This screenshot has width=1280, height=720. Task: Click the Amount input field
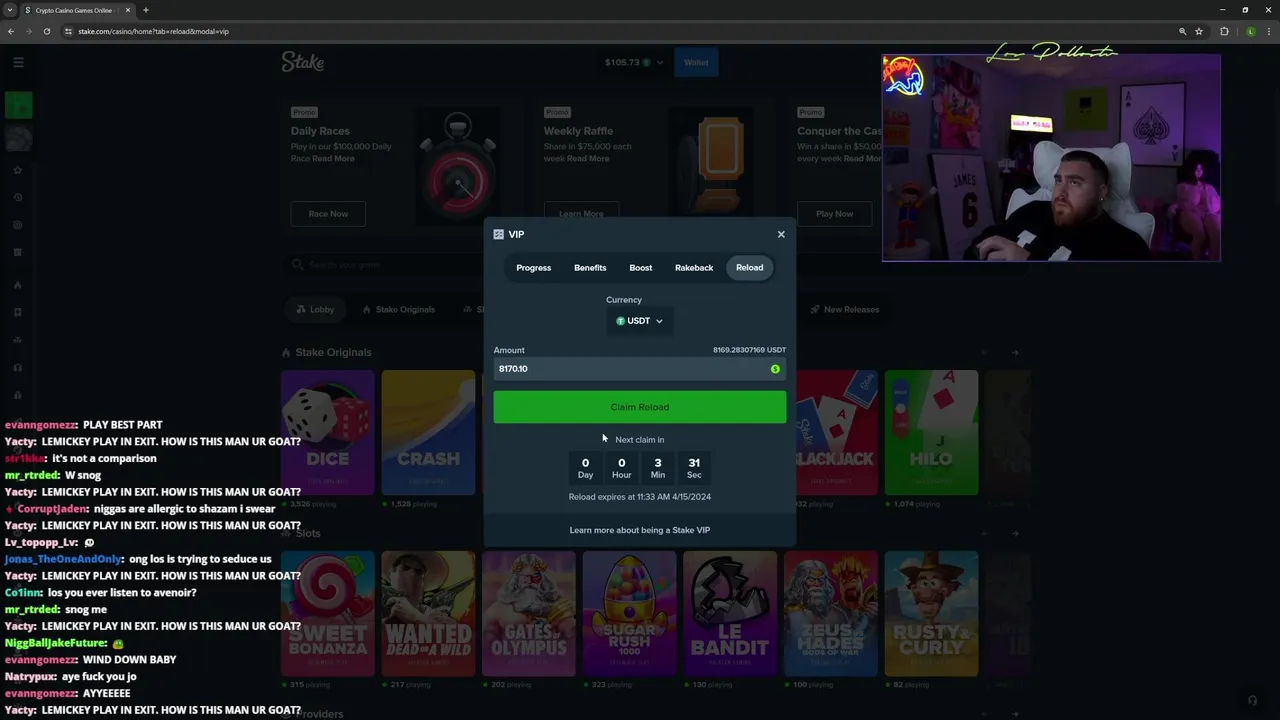click(639, 369)
